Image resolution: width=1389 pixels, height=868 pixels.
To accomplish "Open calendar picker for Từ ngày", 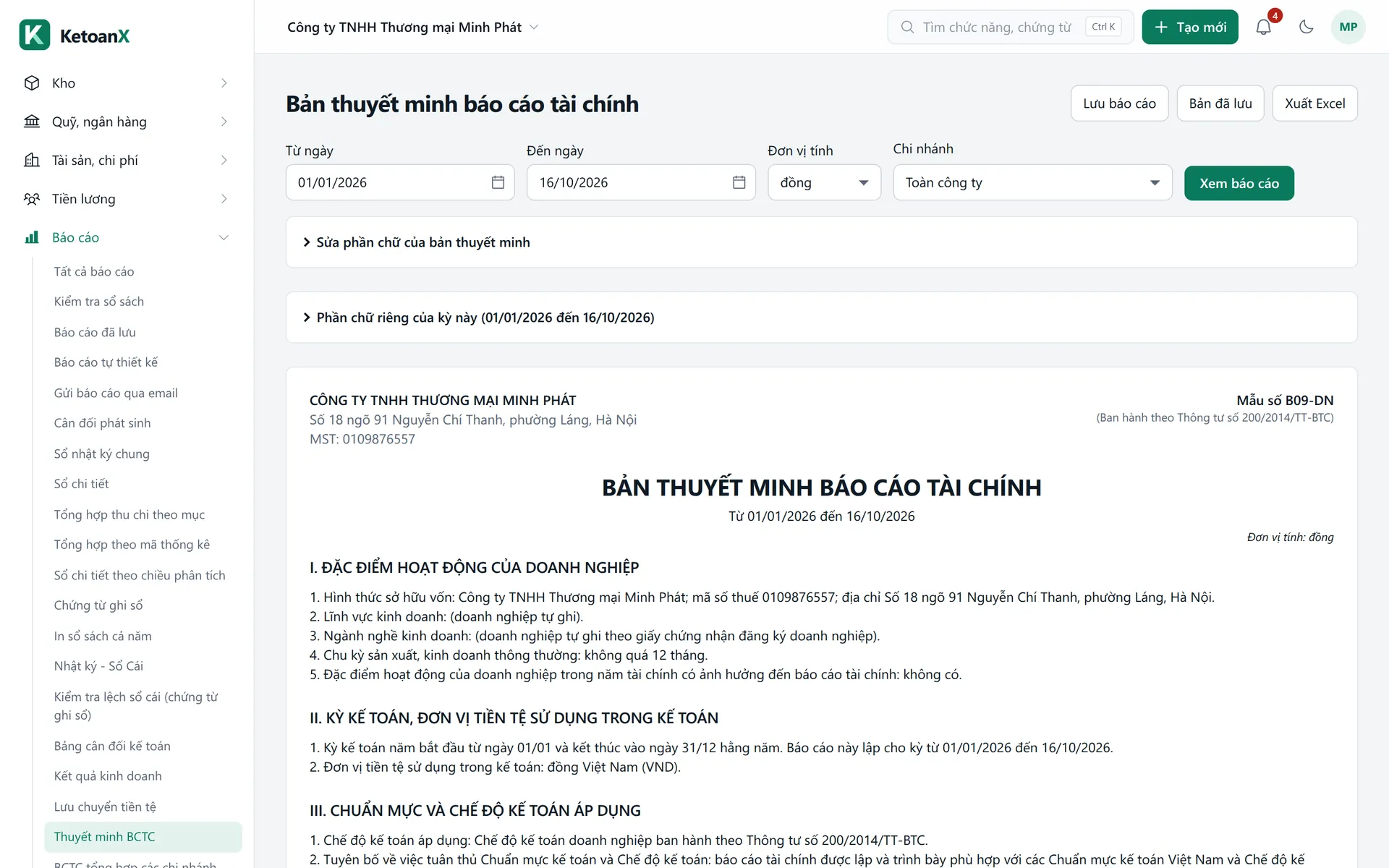I will (498, 182).
